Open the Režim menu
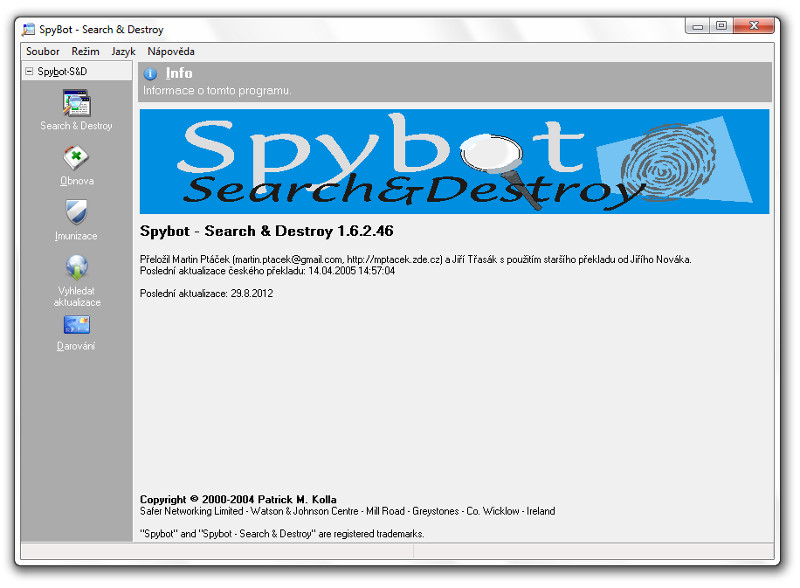Screen dimensions: 800x588 point(85,52)
